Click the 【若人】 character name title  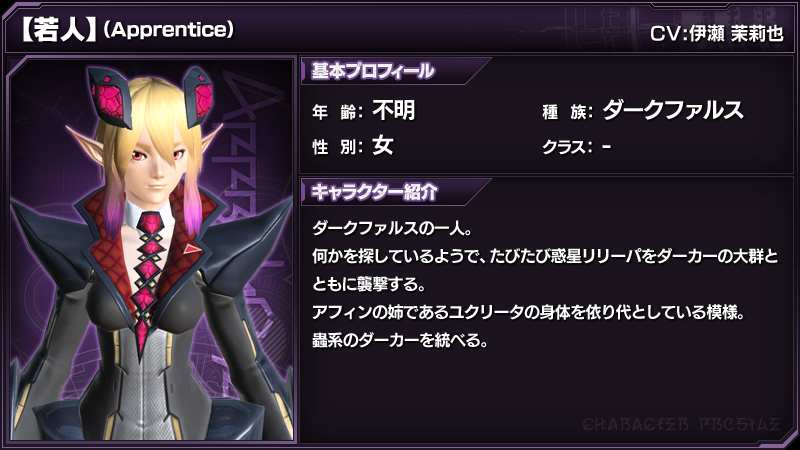[x=58, y=30]
